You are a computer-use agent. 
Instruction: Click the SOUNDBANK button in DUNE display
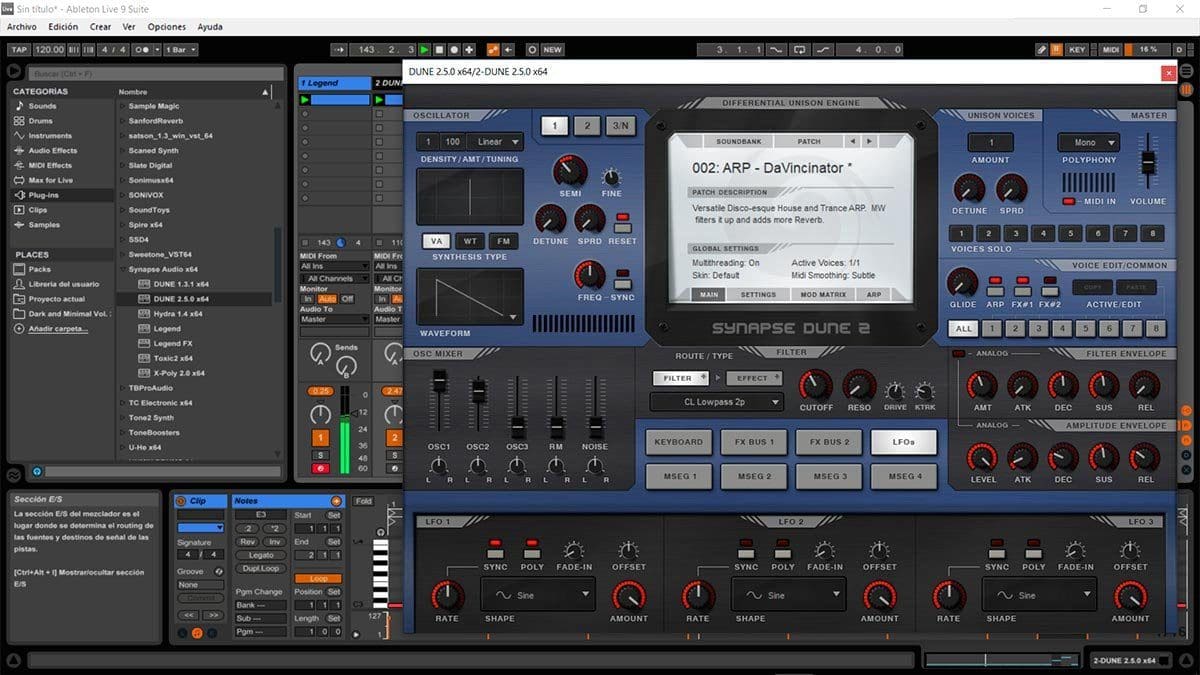pos(738,141)
